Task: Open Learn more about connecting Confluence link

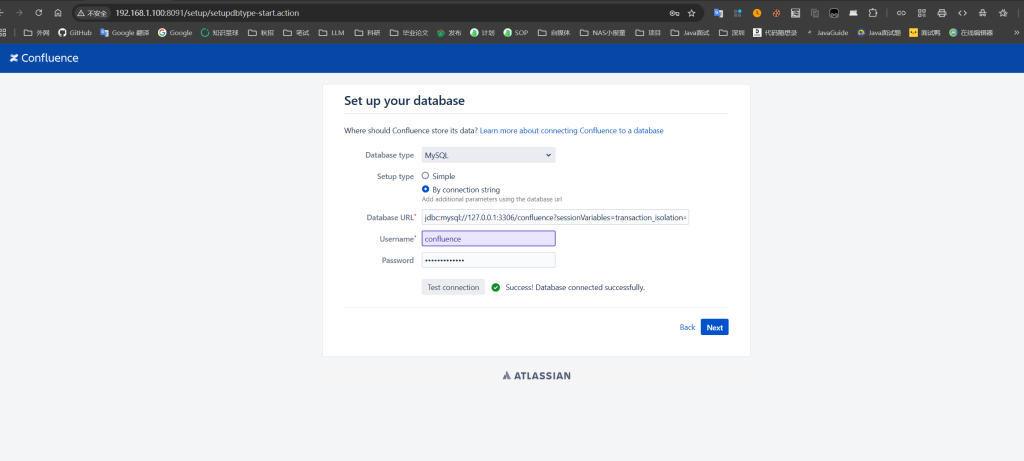Action: 571,131
